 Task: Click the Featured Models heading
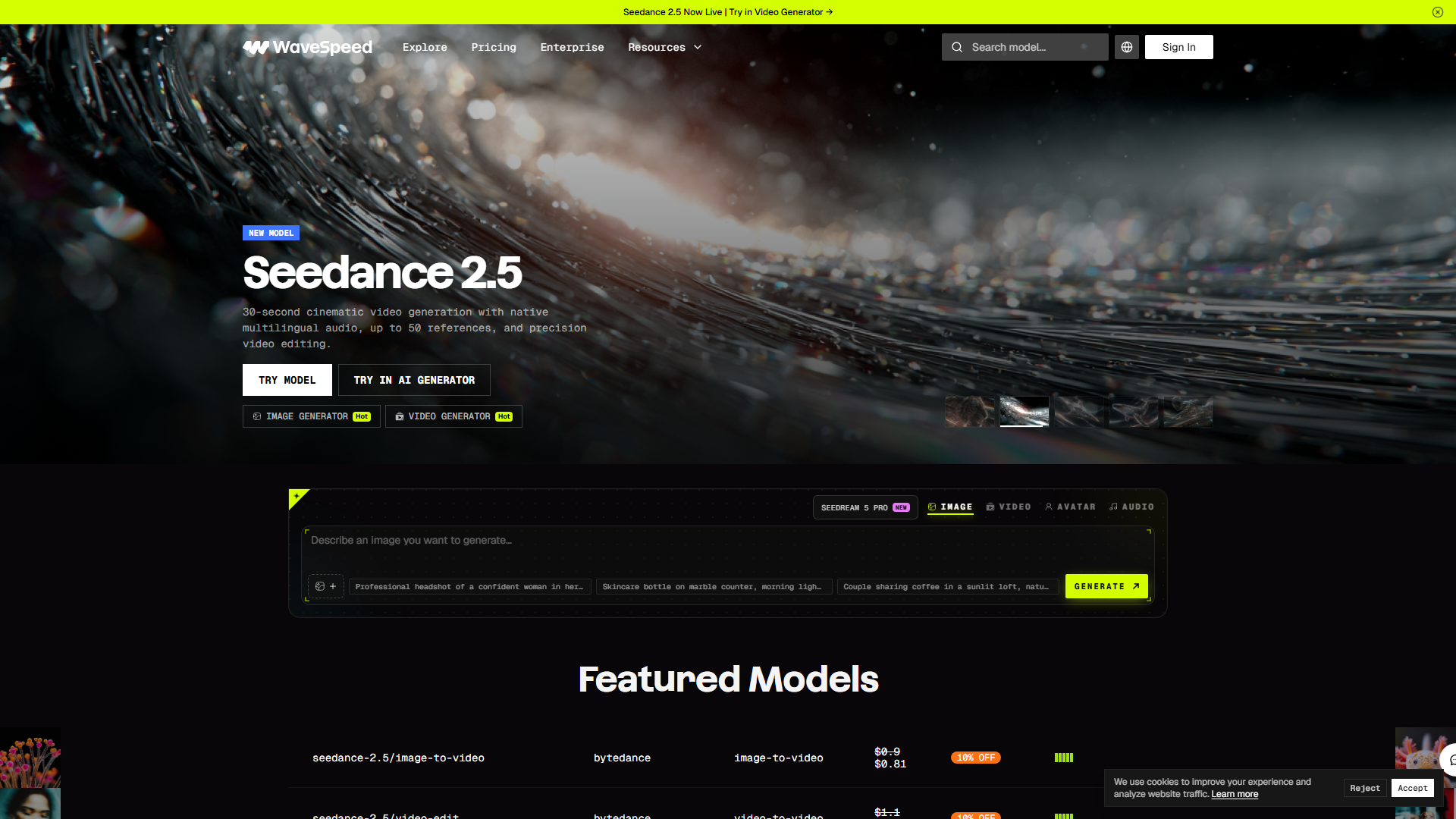[728, 679]
